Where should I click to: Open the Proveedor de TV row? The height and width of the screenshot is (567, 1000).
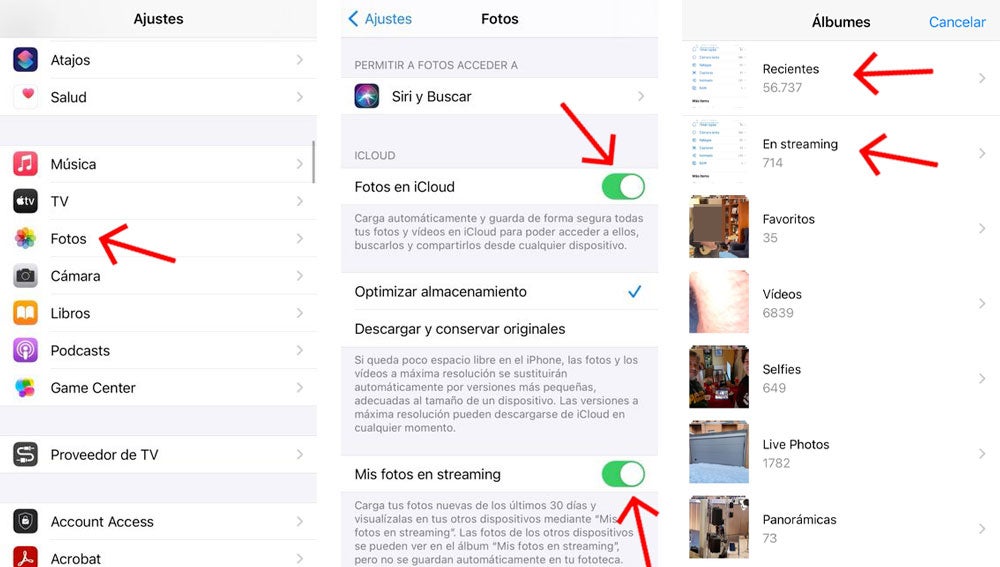click(x=158, y=454)
